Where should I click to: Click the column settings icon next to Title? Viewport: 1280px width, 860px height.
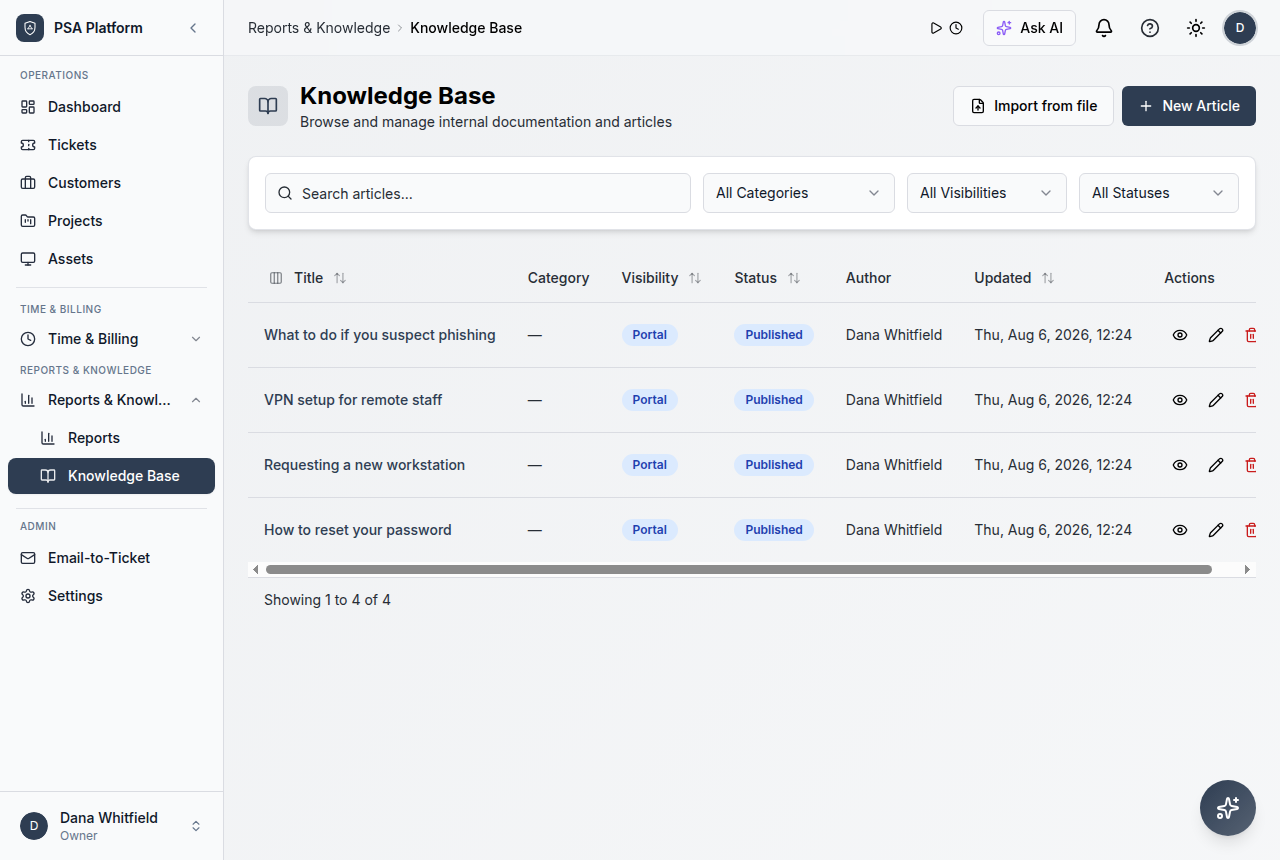(277, 278)
